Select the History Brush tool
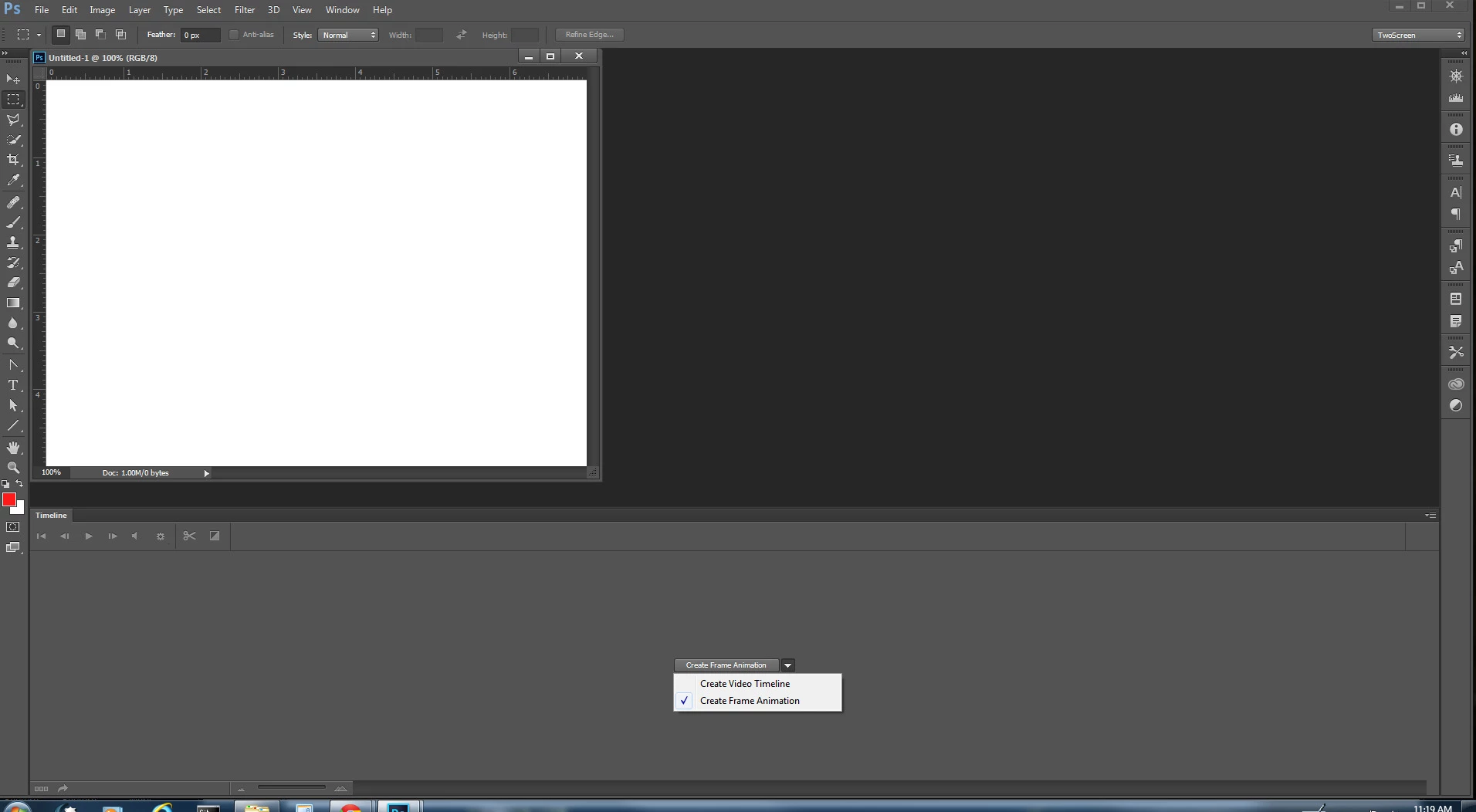The image size is (1476, 812). coord(13,262)
